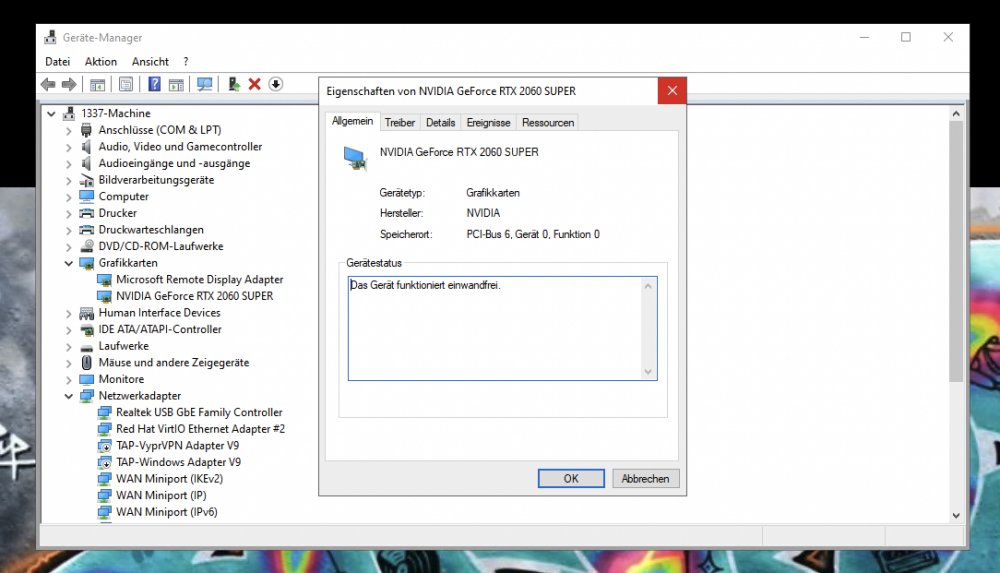The height and width of the screenshot is (573, 1000).
Task: Minimize the Geräte-Manager window
Action: 864,37
